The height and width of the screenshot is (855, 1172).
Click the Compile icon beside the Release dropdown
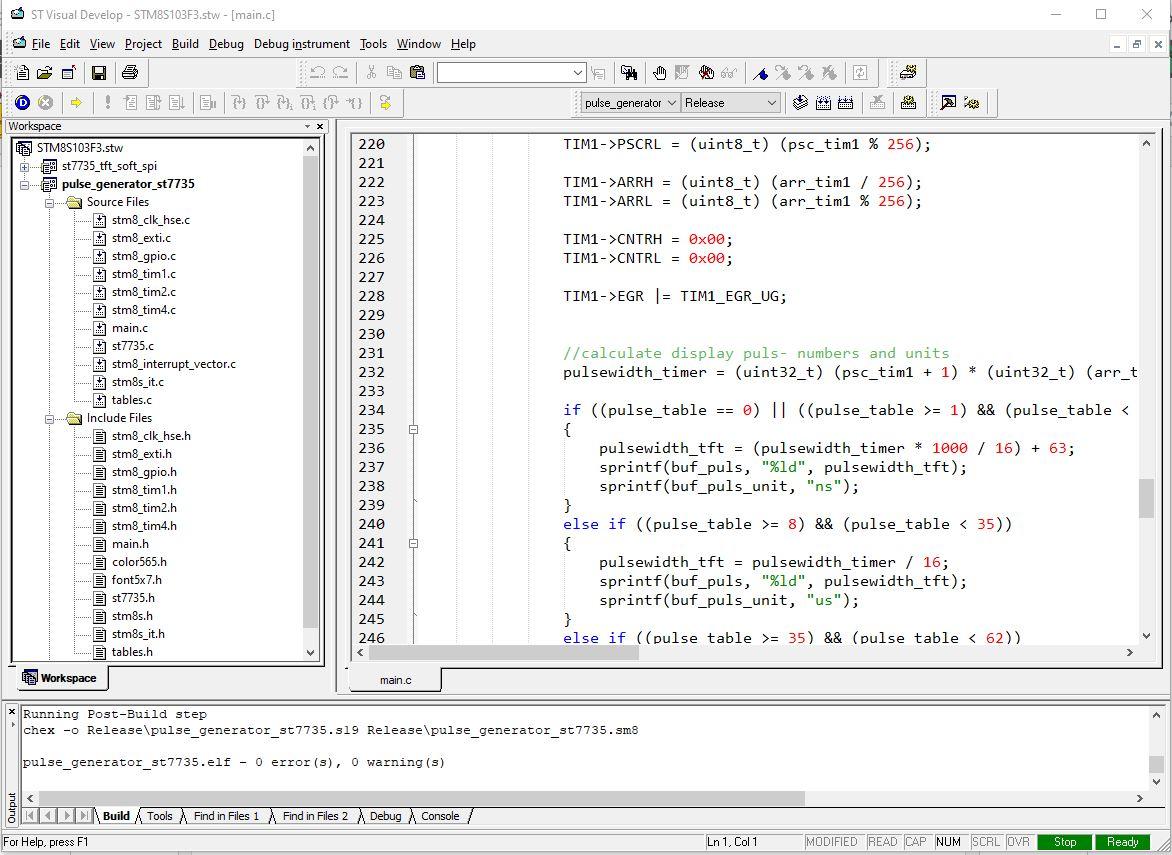click(800, 102)
